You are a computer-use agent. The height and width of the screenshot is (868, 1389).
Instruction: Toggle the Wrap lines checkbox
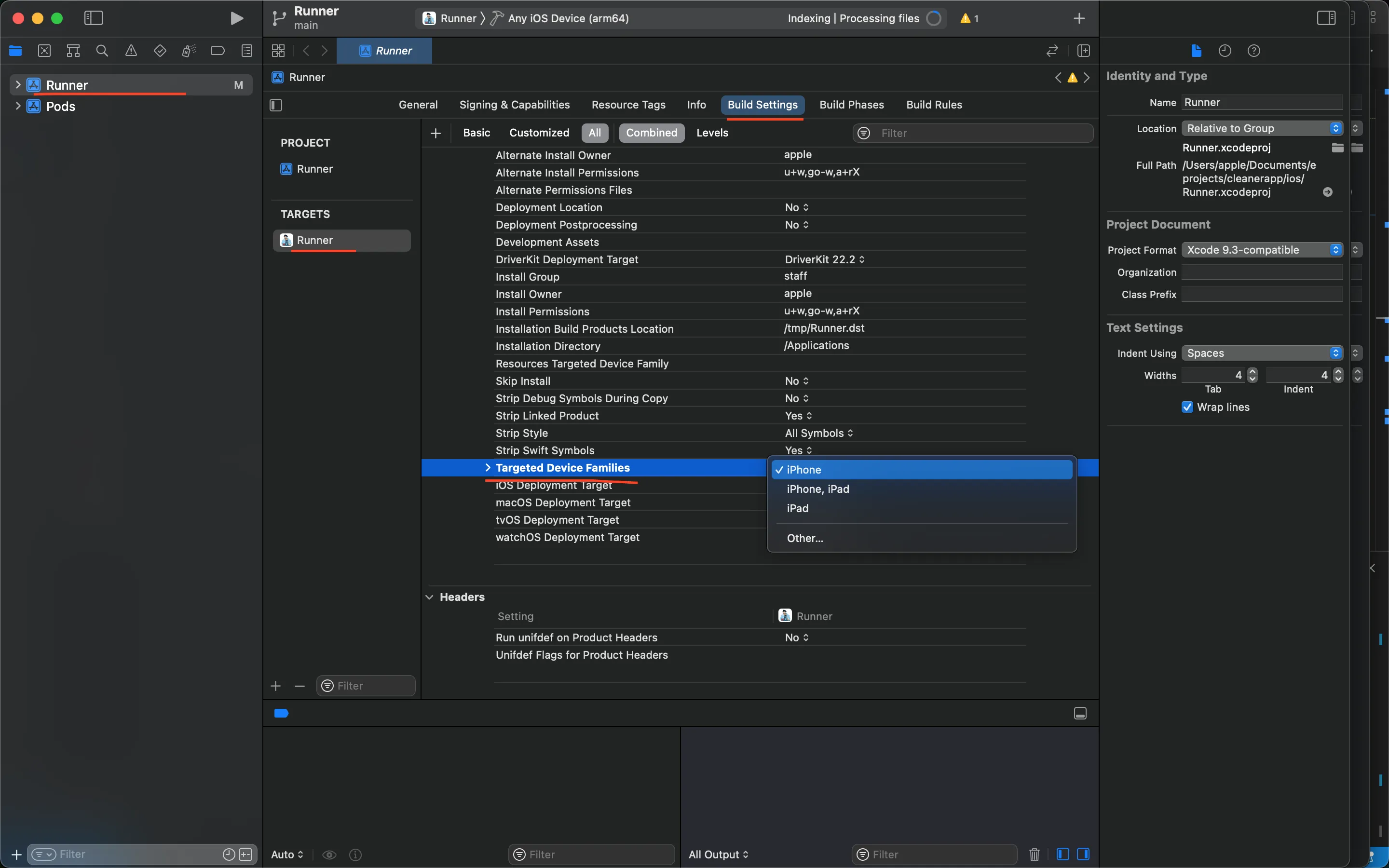tap(1187, 407)
